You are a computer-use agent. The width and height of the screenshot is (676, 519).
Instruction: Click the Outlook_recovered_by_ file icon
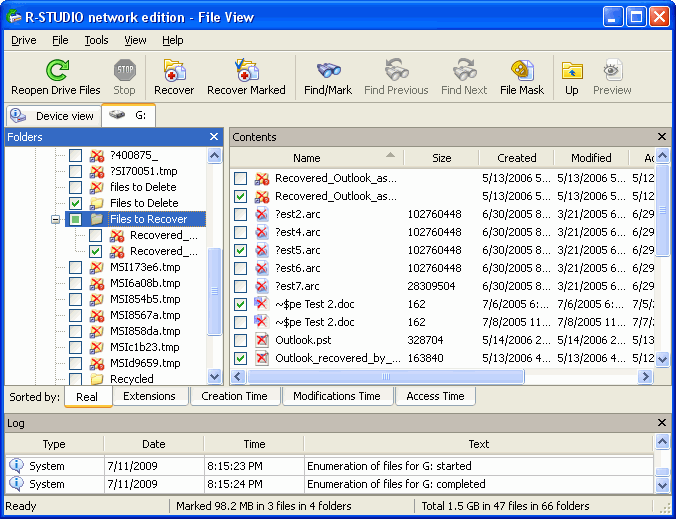(261, 358)
